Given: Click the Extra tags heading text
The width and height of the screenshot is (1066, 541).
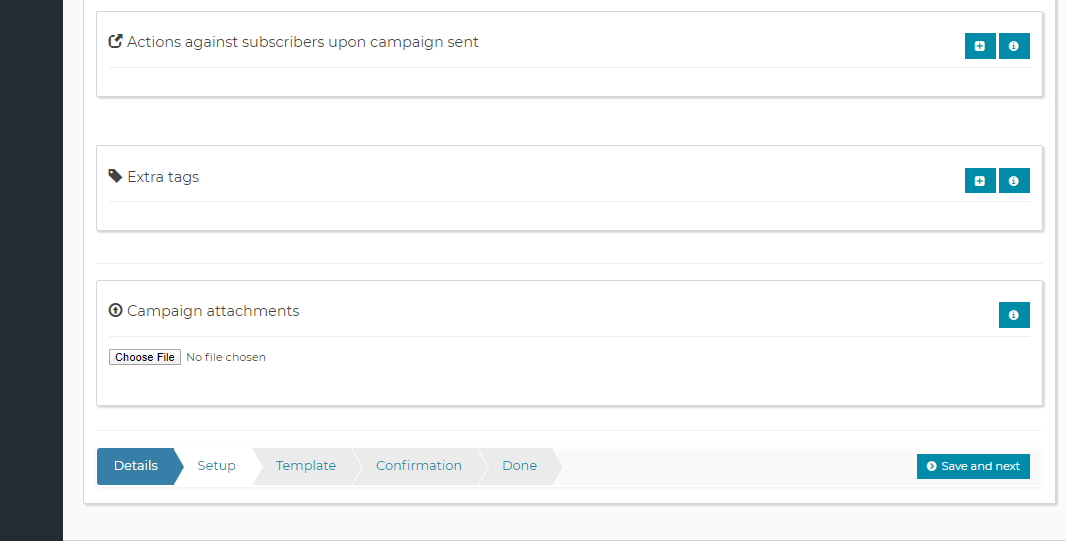Looking at the screenshot, I should pos(163,177).
